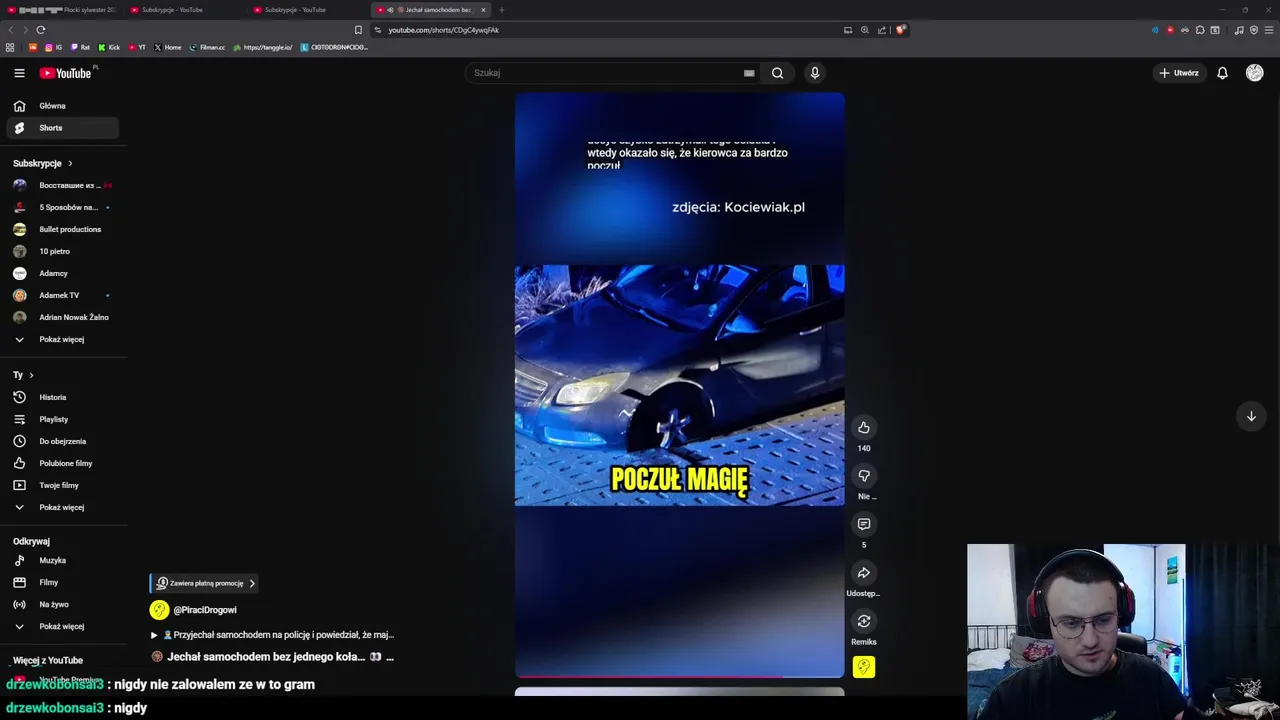The height and width of the screenshot is (720, 1280).
Task: Click the VPN shield icon in browser toolbar
Action: [1253, 30]
